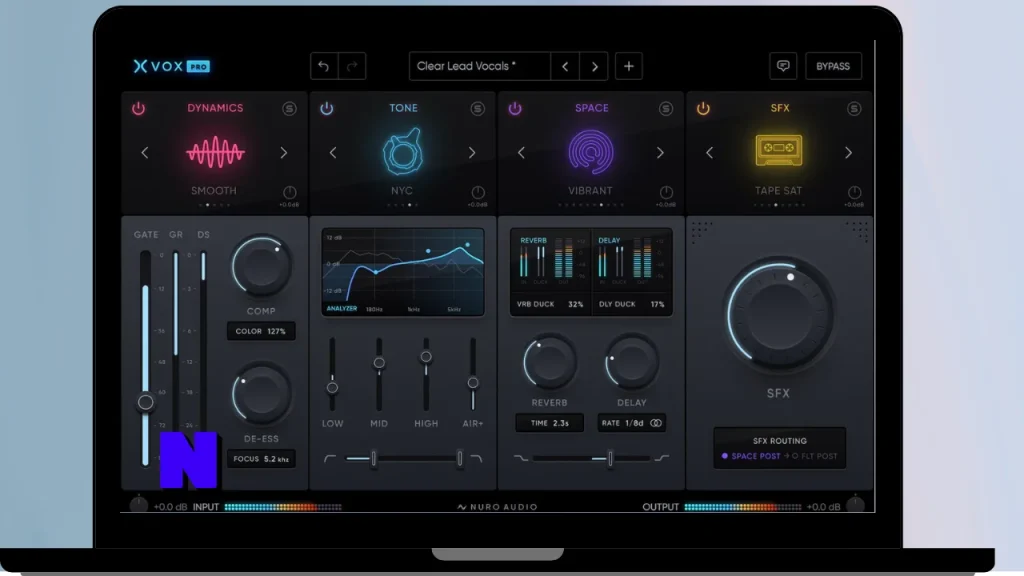The width and height of the screenshot is (1024, 576).
Task: Solo the SFX module with its S icon
Action: click(854, 108)
